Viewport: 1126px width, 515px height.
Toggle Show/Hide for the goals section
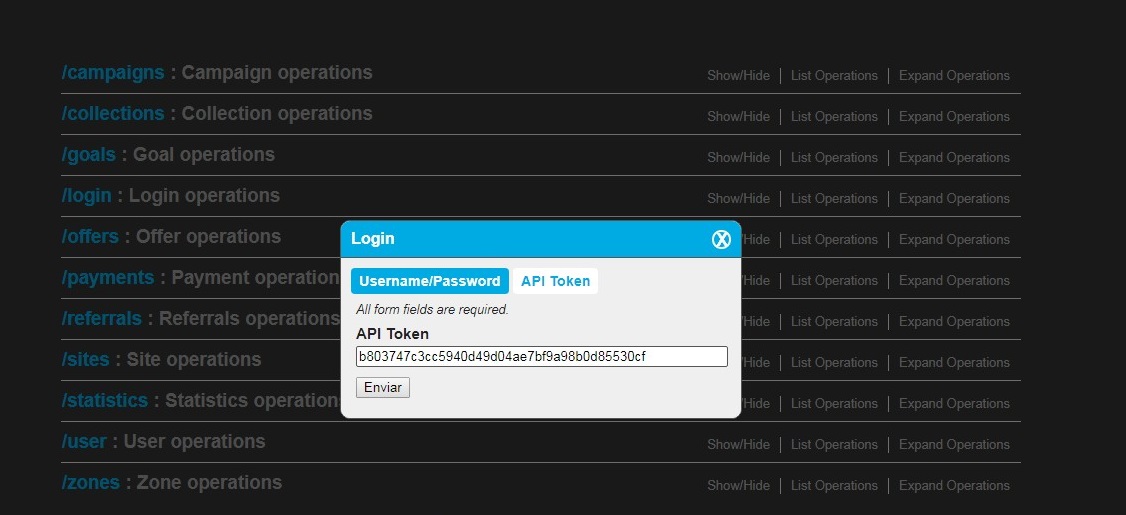click(738, 158)
